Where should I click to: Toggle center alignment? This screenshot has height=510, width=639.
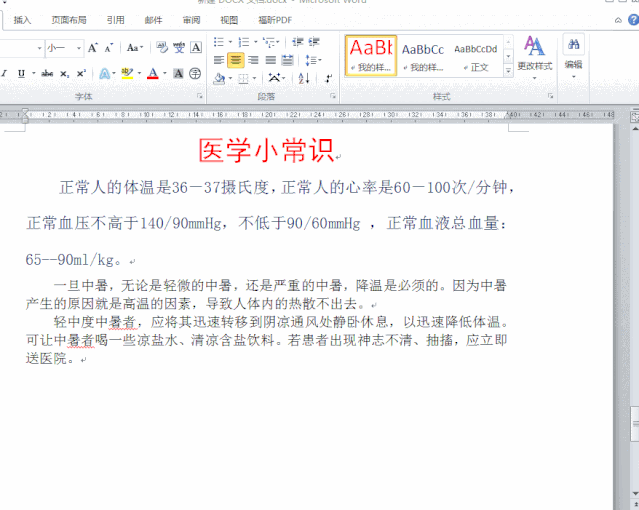coord(236,60)
